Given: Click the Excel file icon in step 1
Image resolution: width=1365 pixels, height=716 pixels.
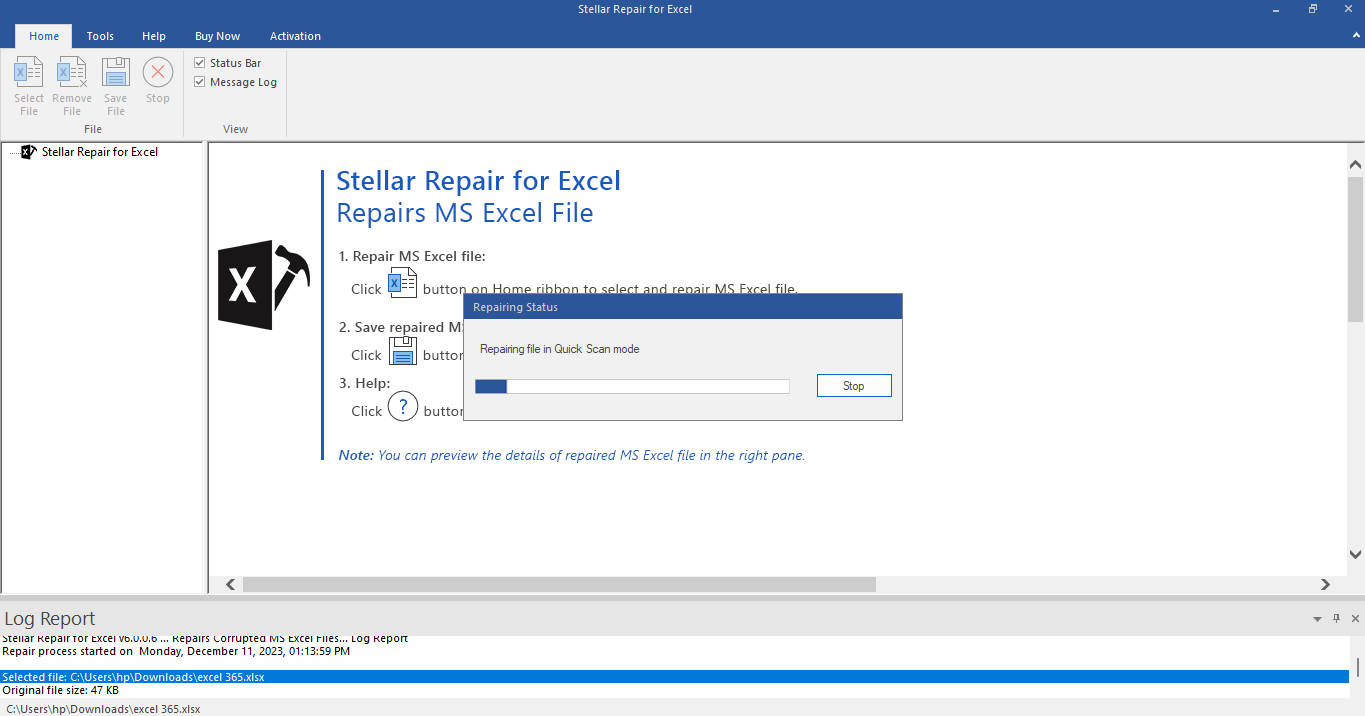Looking at the screenshot, I should pos(402,284).
